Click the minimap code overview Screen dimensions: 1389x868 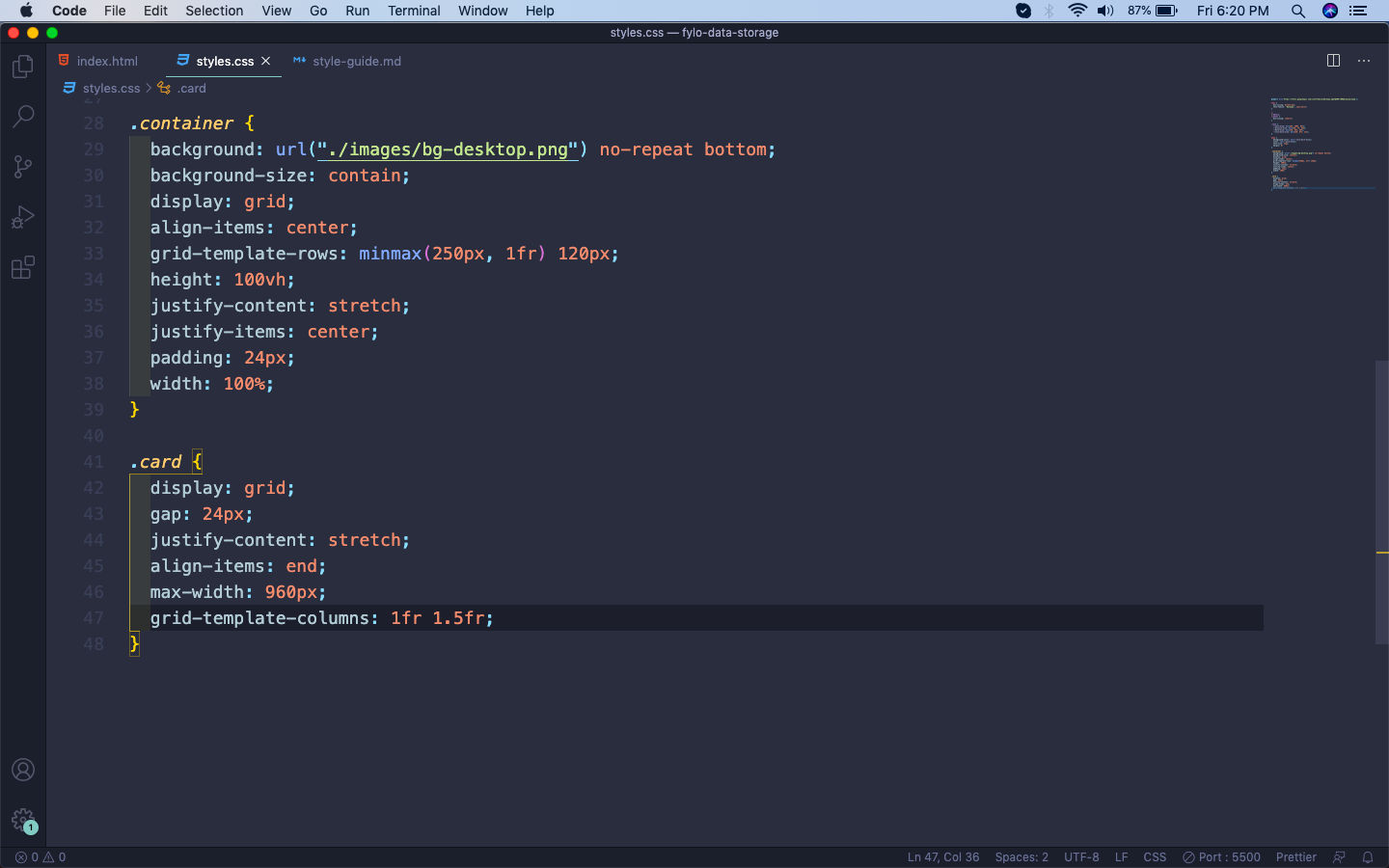tap(1321, 143)
